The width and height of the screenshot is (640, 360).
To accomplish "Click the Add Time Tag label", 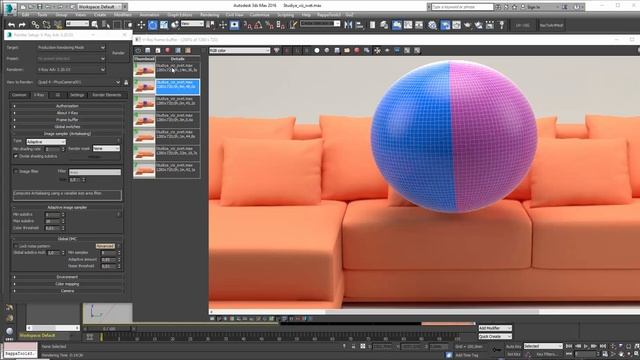I will click(x=467, y=355).
